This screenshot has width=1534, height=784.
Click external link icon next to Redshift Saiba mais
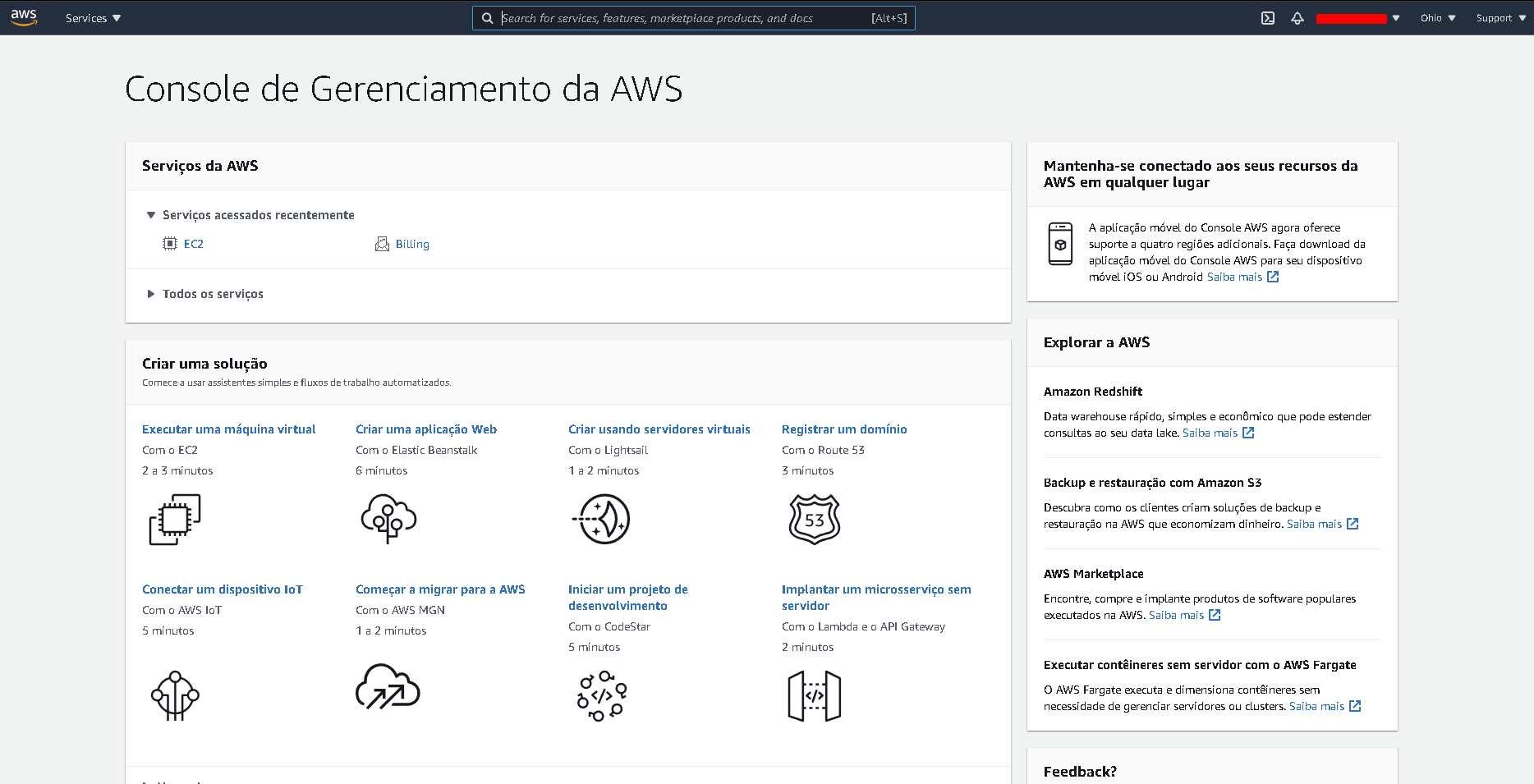(x=1248, y=433)
